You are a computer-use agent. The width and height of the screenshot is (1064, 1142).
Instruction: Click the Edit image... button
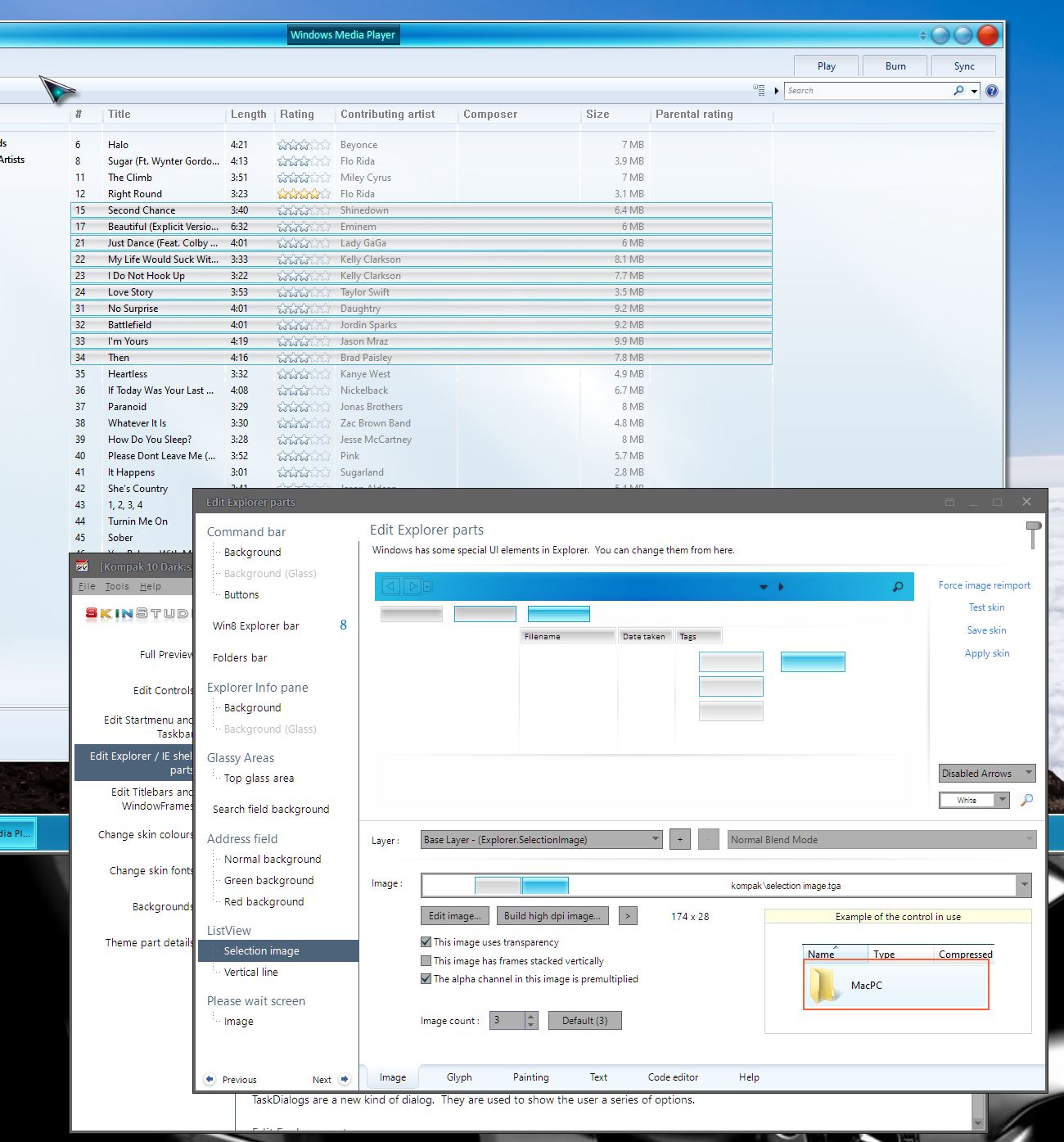[455, 916]
